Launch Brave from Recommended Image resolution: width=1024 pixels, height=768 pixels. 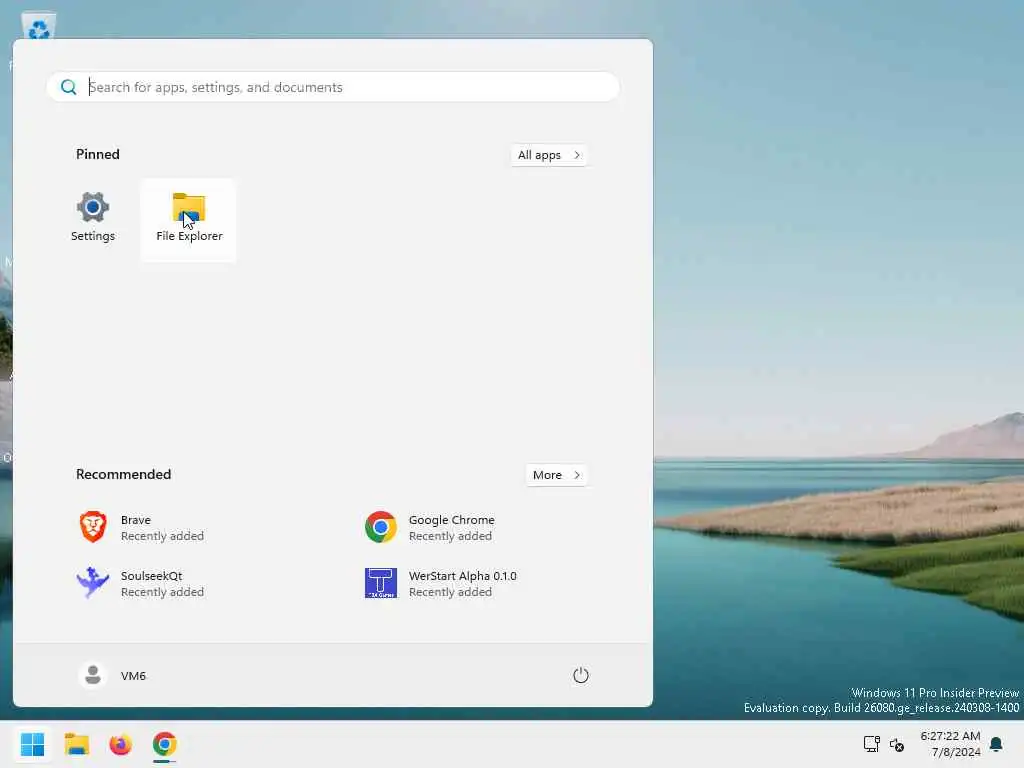pos(142,527)
